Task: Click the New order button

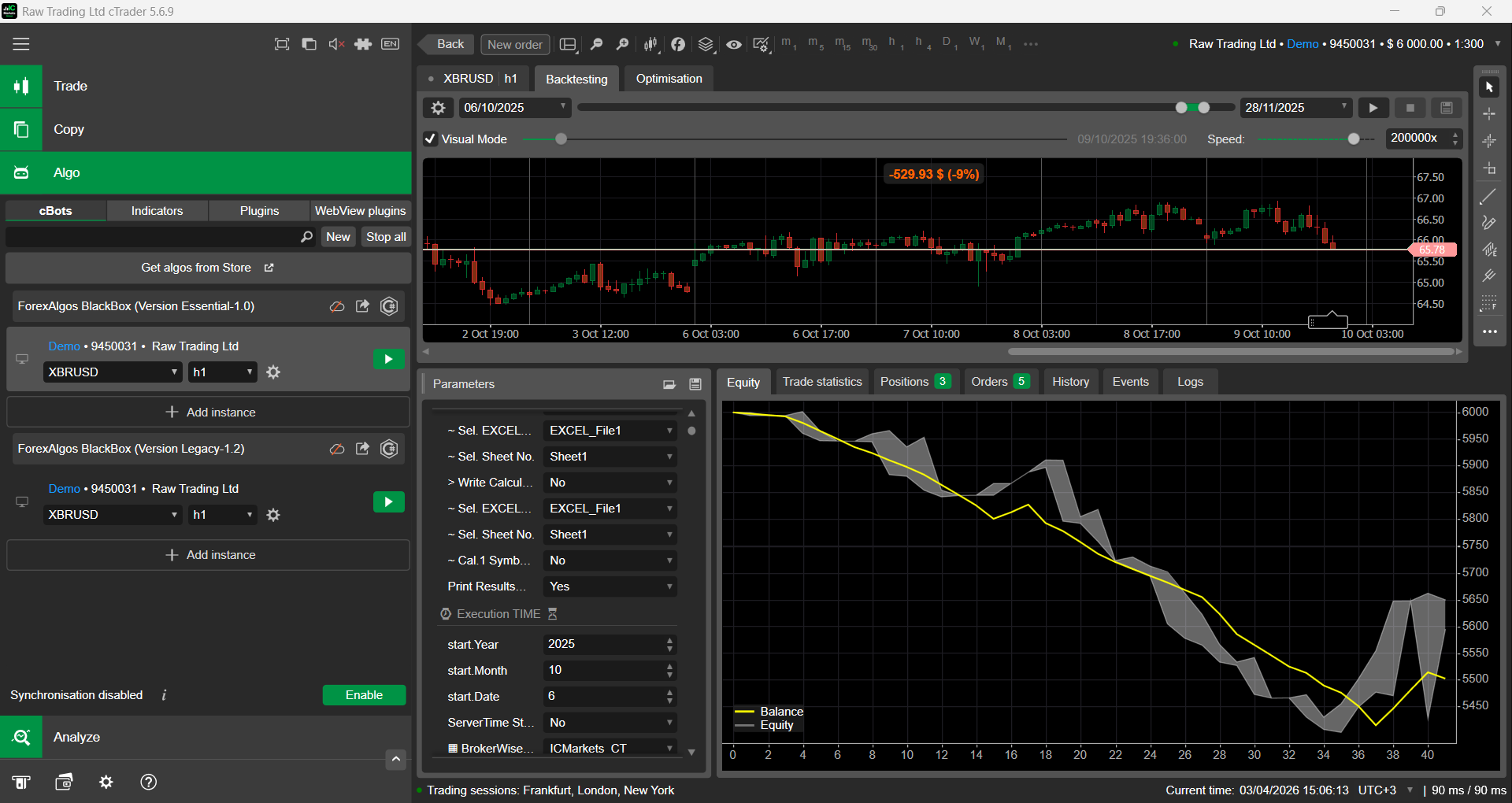Action: coord(515,44)
